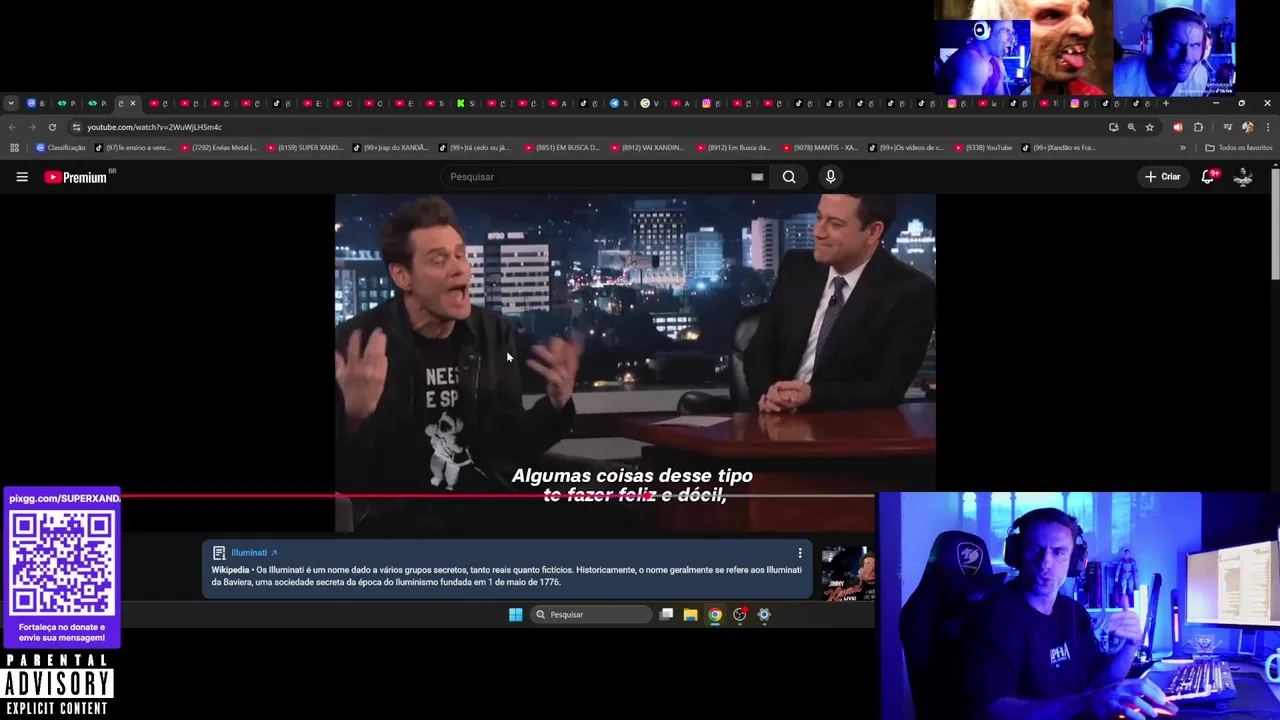View site information icon in address bar
The image size is (1280, 720).
click(x=76, y=127)
